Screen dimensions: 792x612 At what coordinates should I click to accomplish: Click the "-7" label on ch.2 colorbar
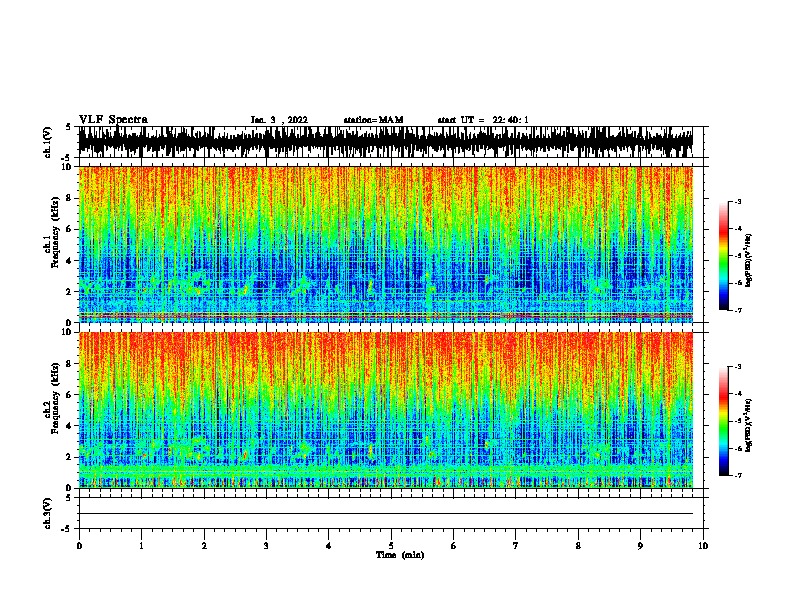737,475
